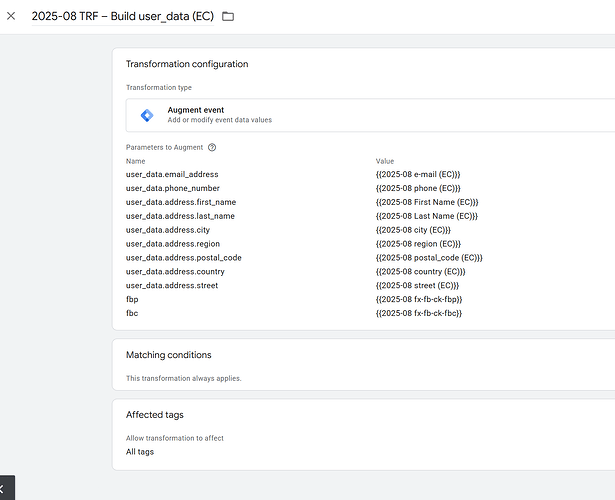
Task: Open help icon next to Parameters to Augment
Action: point(212,148)
